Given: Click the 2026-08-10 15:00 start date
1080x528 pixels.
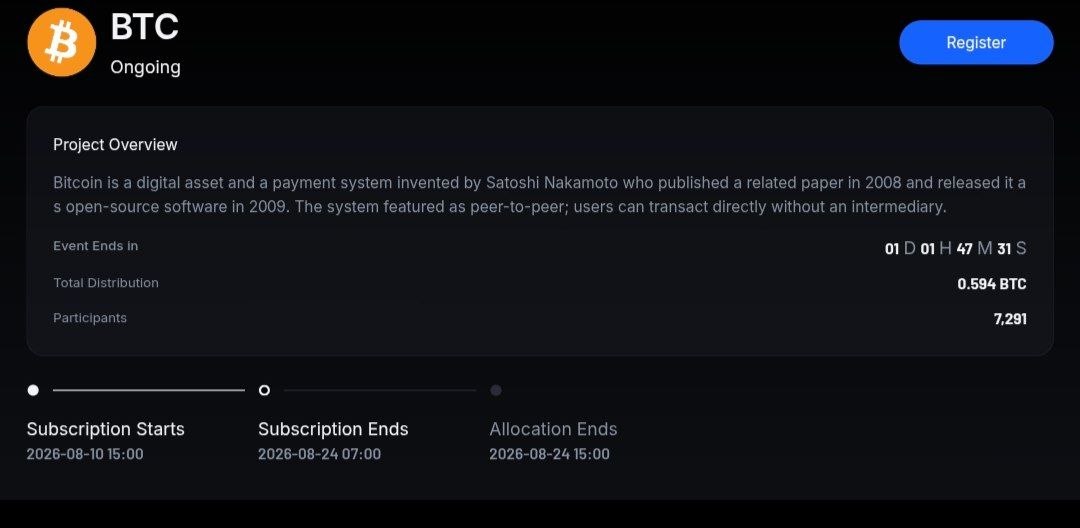Looking at the screenshot, I should [85, 454].
